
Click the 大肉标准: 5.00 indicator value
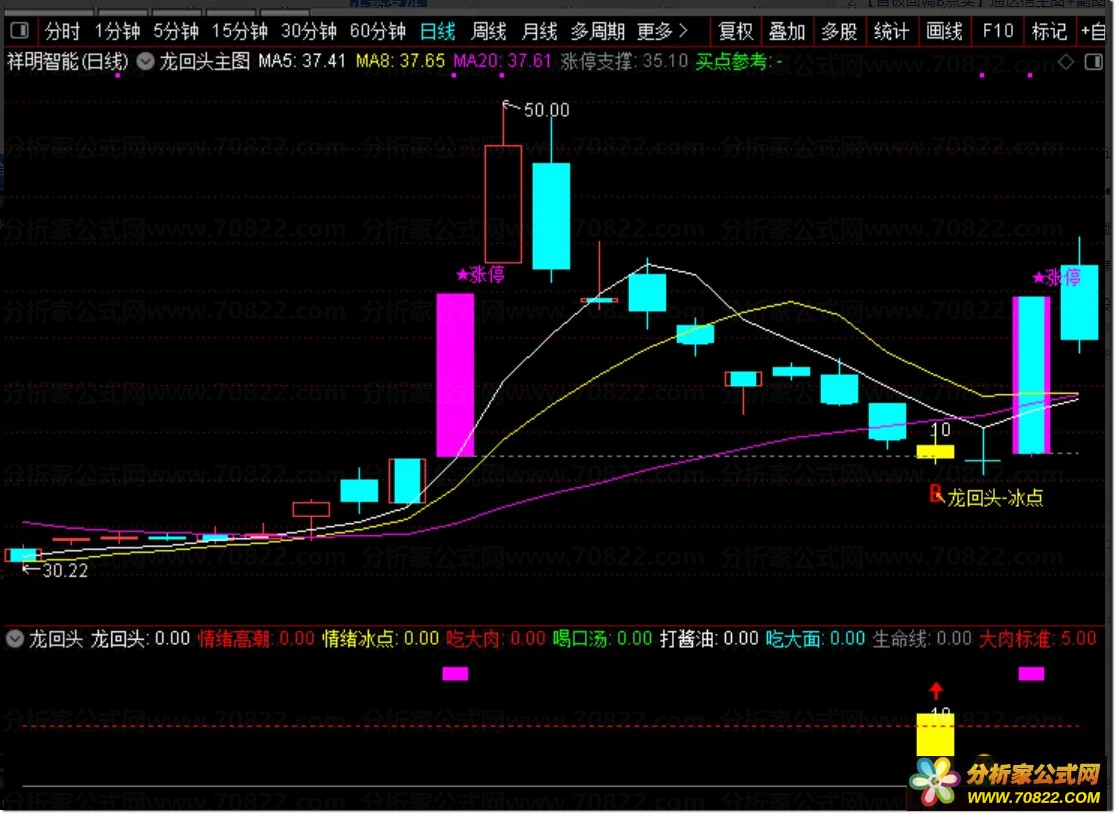click(x=1038, y=639)
